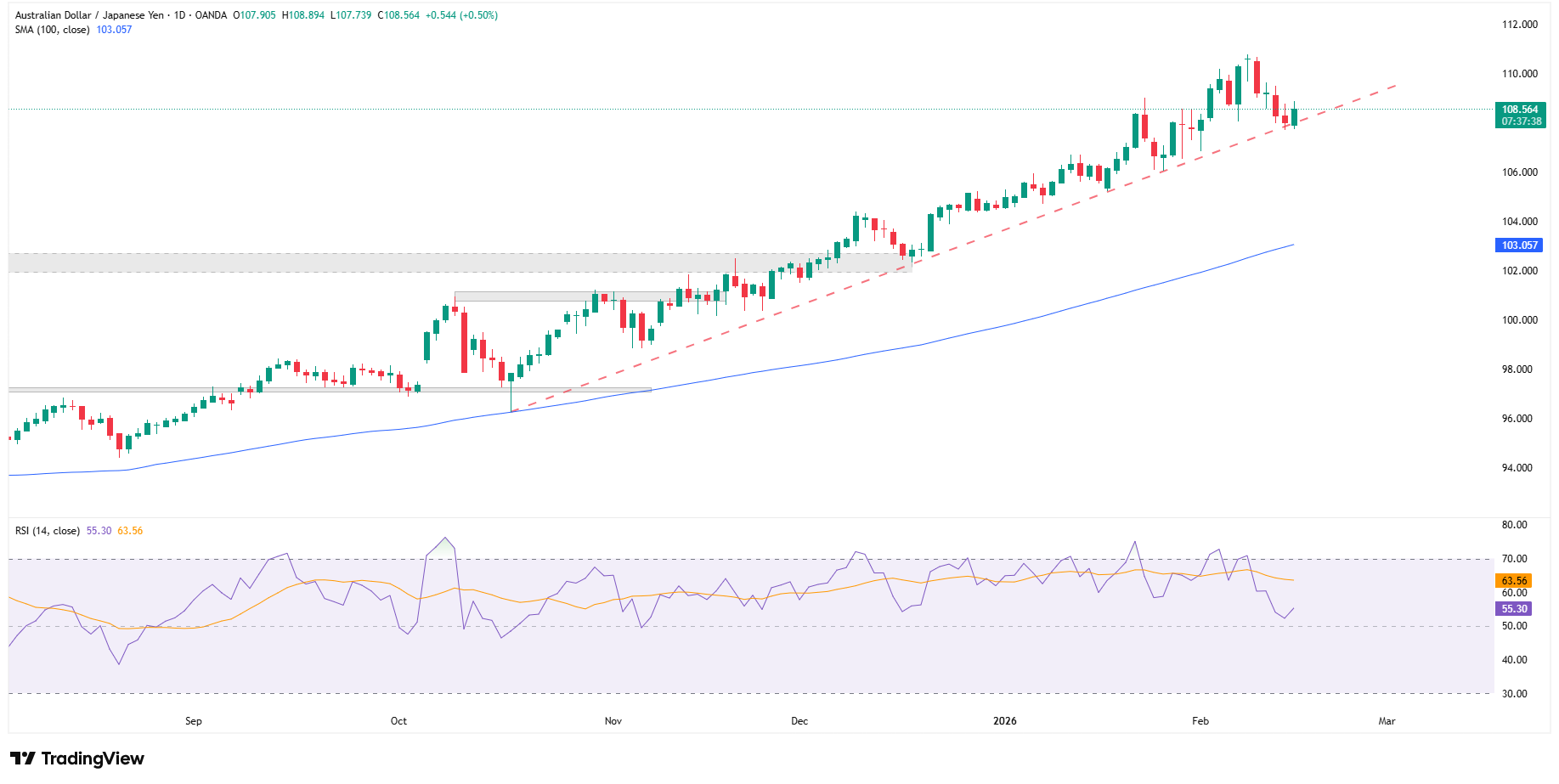The width and height of the screenshot is (1559, 784).
Task: Click the purple 55.30 label on RSI scale
Action: [1511, 608]
